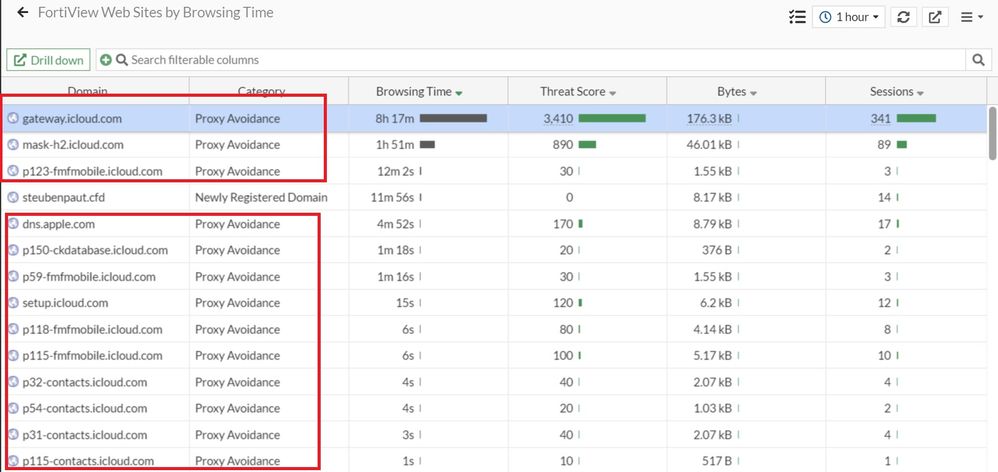The height and width of the screenshot is (472, 998).
Task: Click the magnifier search button at right
Action: click(x=978, y=60)
